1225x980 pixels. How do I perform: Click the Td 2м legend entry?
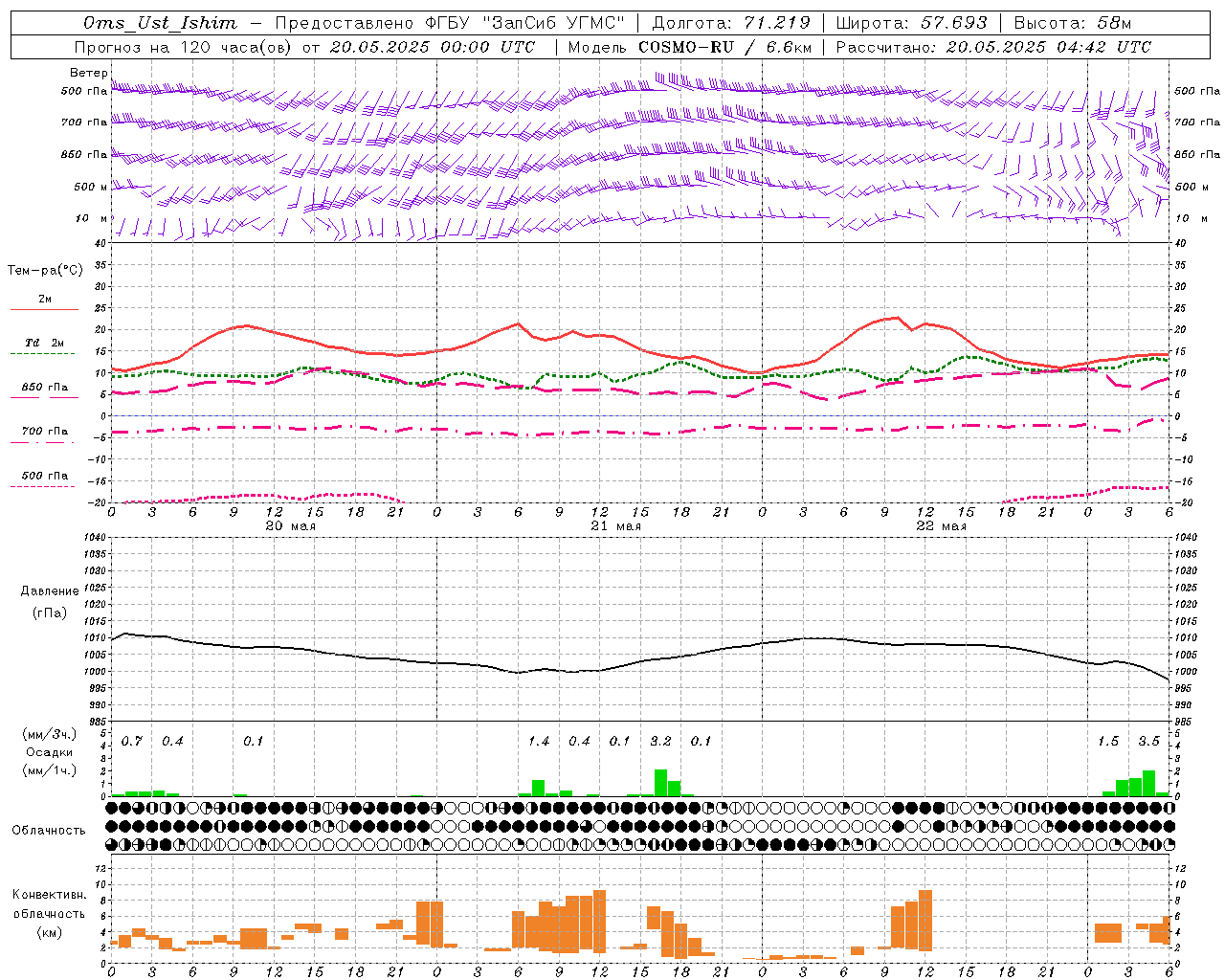[x=45, y=343]
